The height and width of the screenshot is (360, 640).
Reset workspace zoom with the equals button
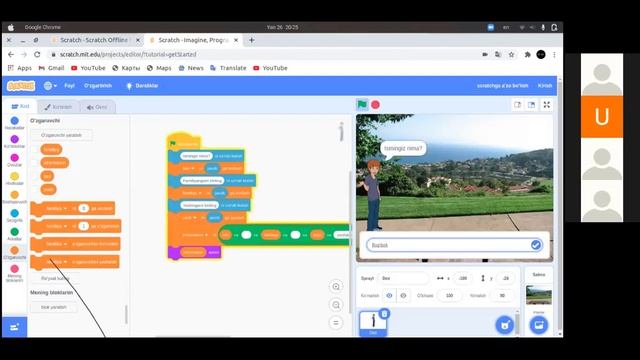click(x=336, y=323)
